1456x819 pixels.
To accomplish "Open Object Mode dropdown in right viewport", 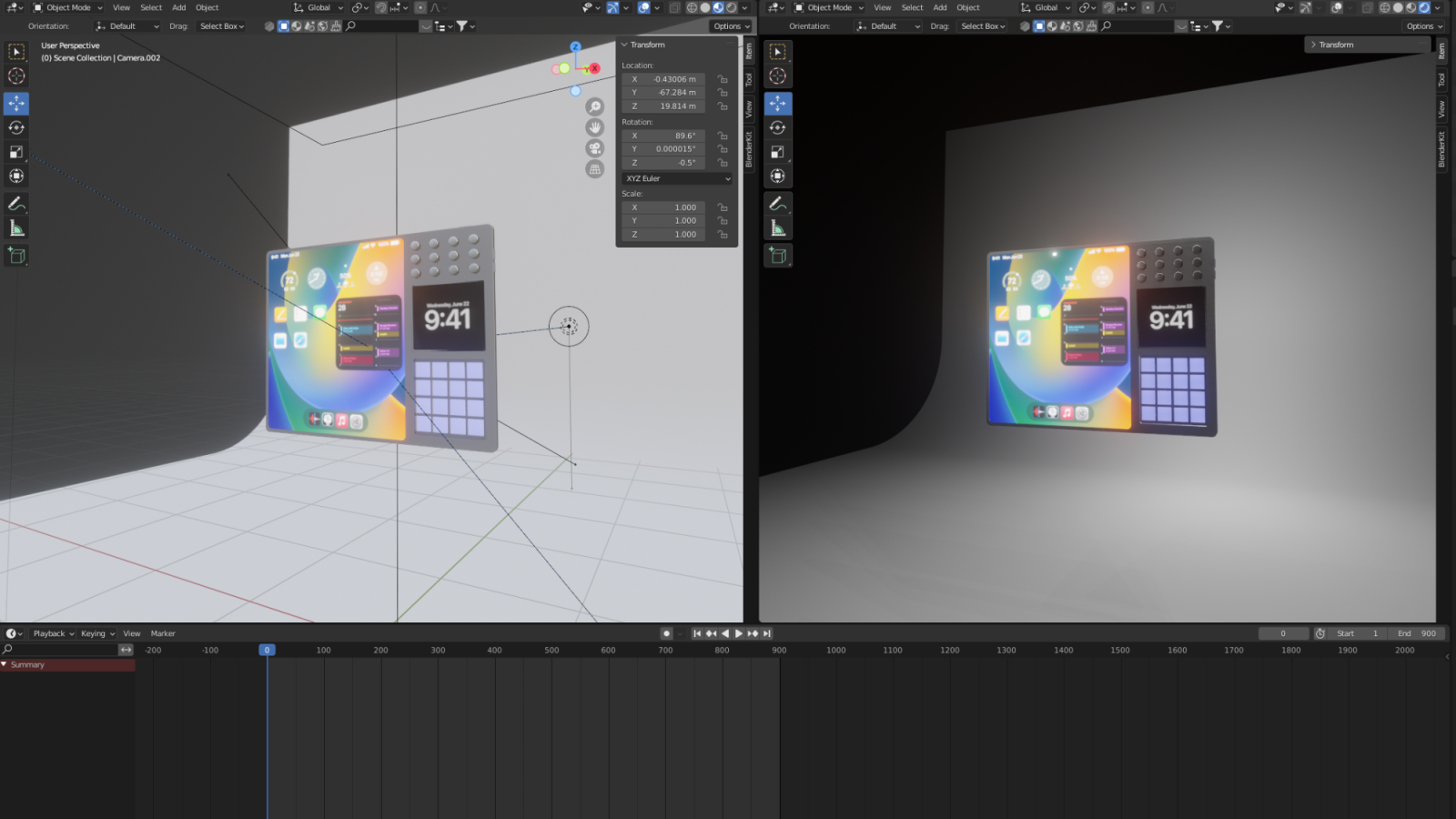I will point(829,7).
